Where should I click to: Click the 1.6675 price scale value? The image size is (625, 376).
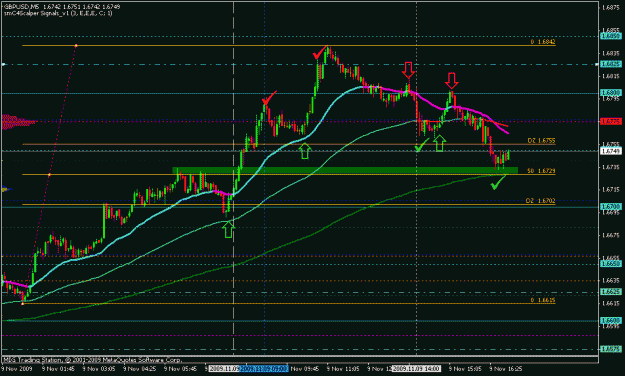point(610,235)
